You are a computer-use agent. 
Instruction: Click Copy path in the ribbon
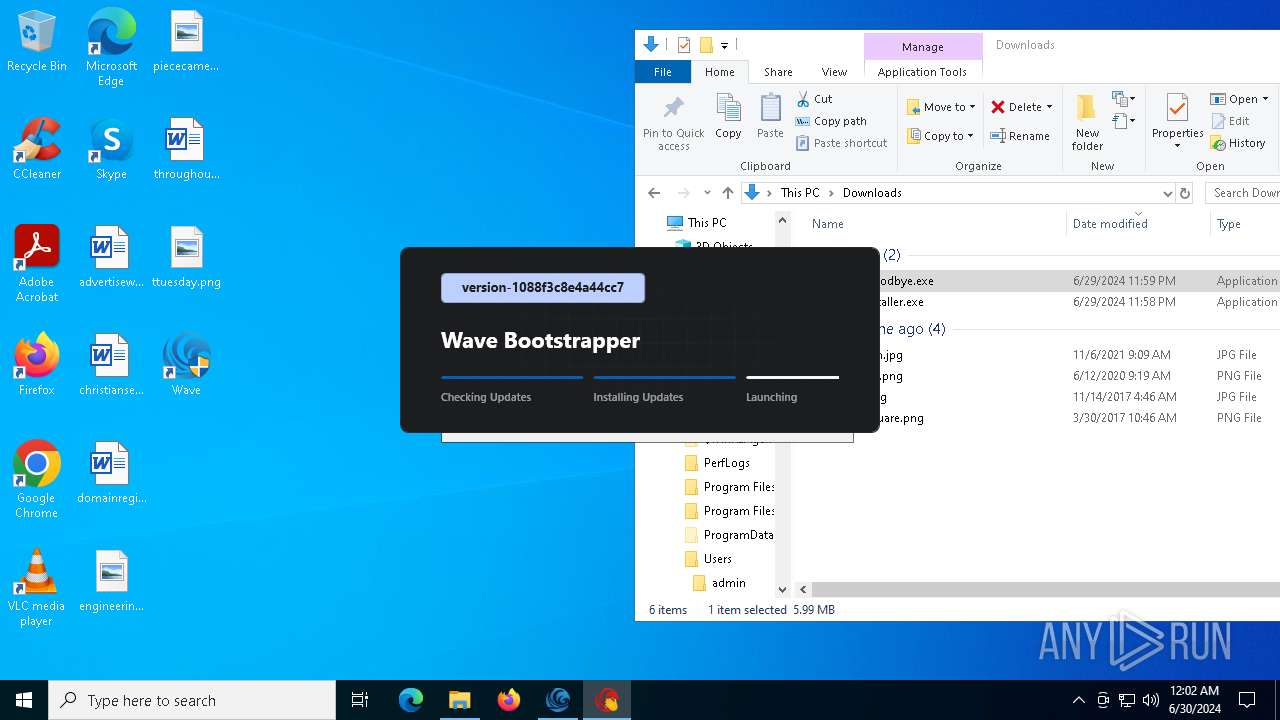pyautogui.click(x=831, y=121)
